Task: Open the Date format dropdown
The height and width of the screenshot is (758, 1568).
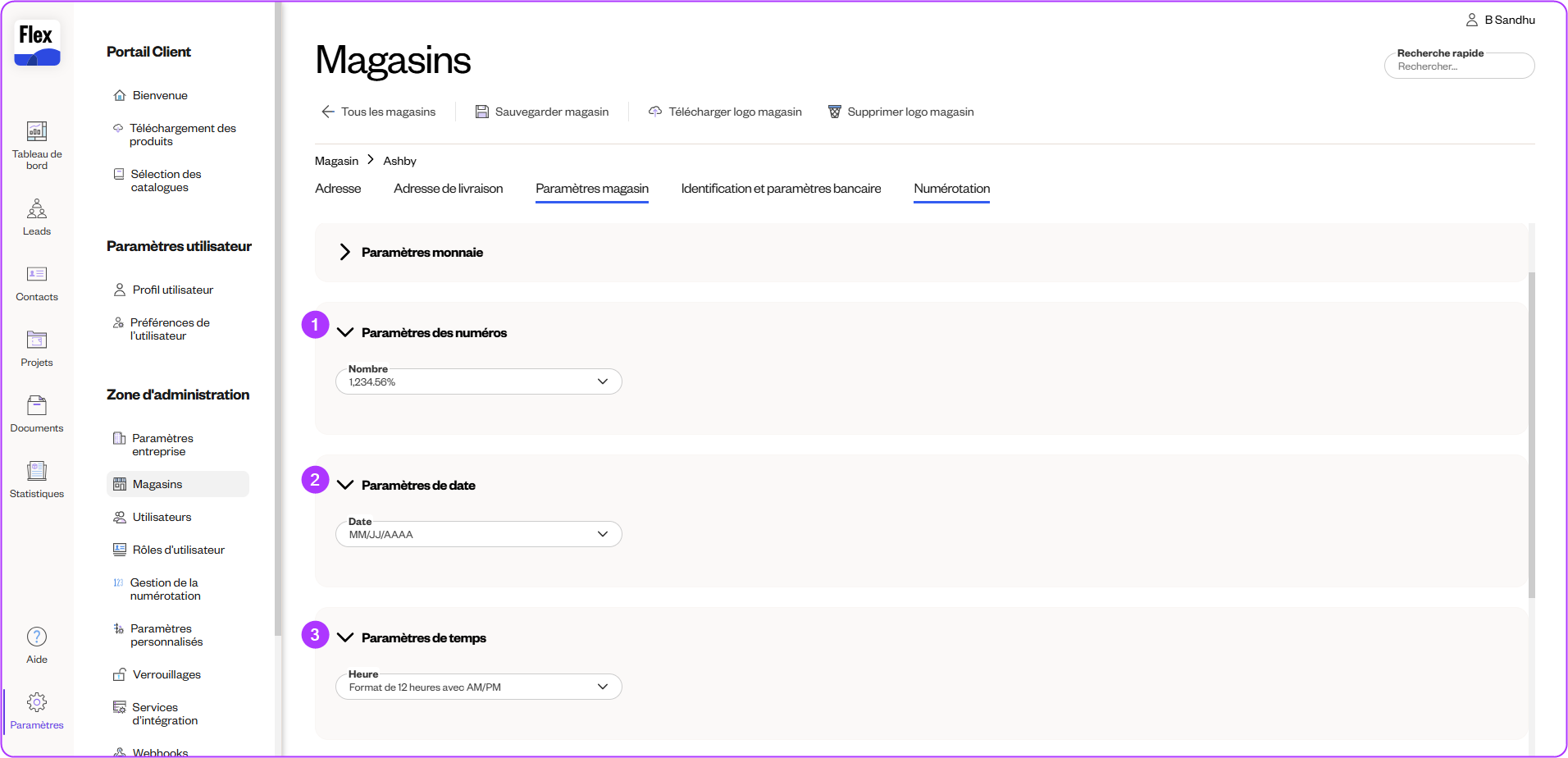Action: (x=478, y=535)
